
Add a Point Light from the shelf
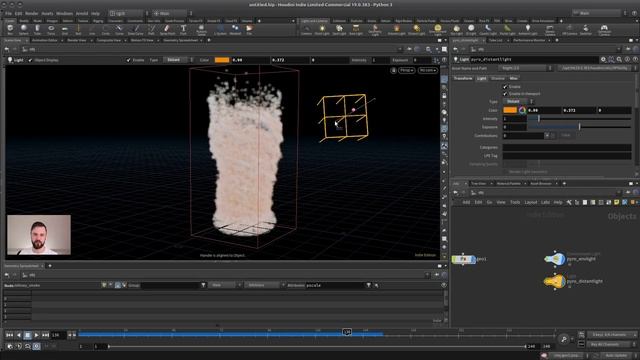coord(322,29)
